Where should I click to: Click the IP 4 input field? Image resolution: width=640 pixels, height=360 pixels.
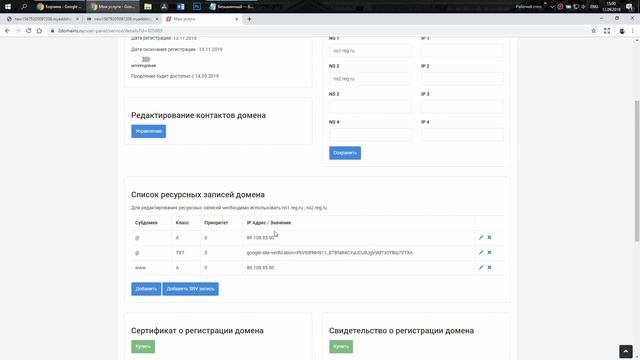pos(462,135)
